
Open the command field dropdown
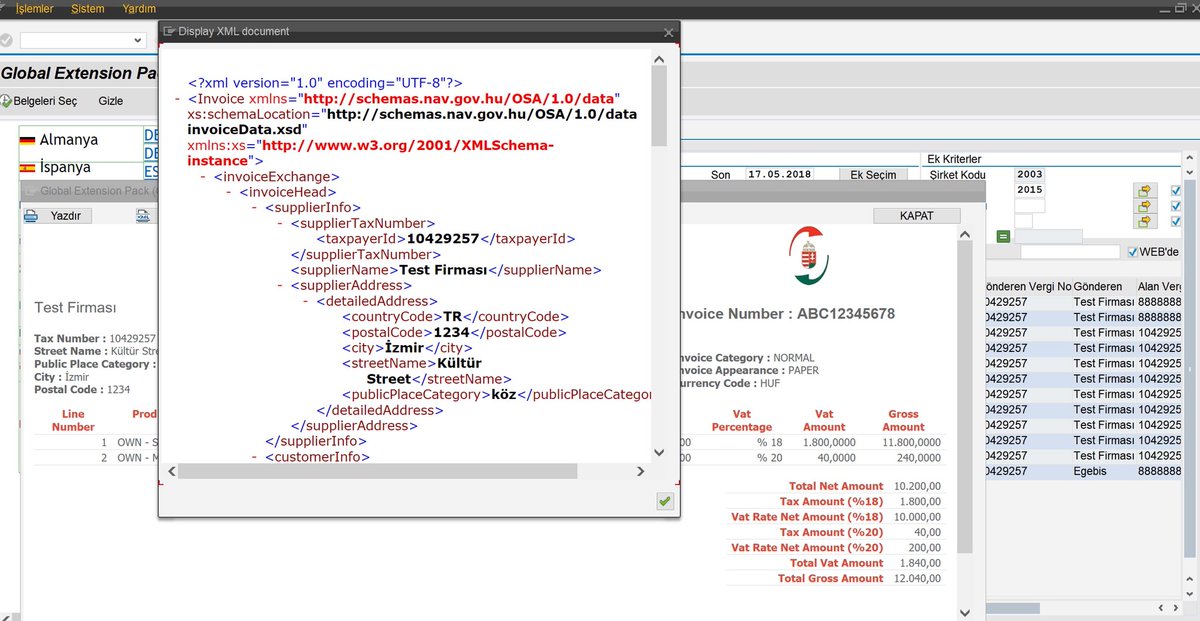138,40
